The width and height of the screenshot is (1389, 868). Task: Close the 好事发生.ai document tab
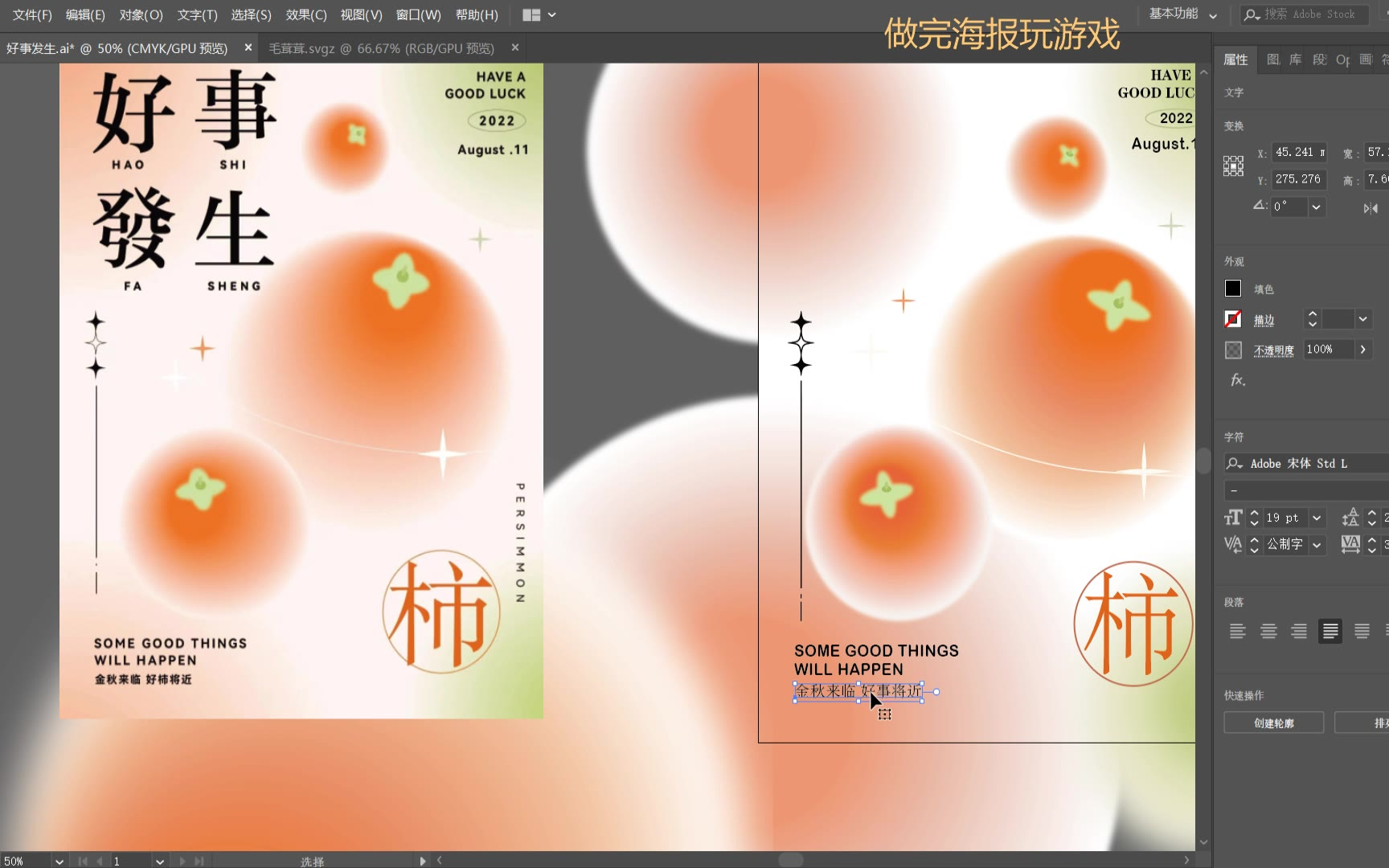coord(248,47)
